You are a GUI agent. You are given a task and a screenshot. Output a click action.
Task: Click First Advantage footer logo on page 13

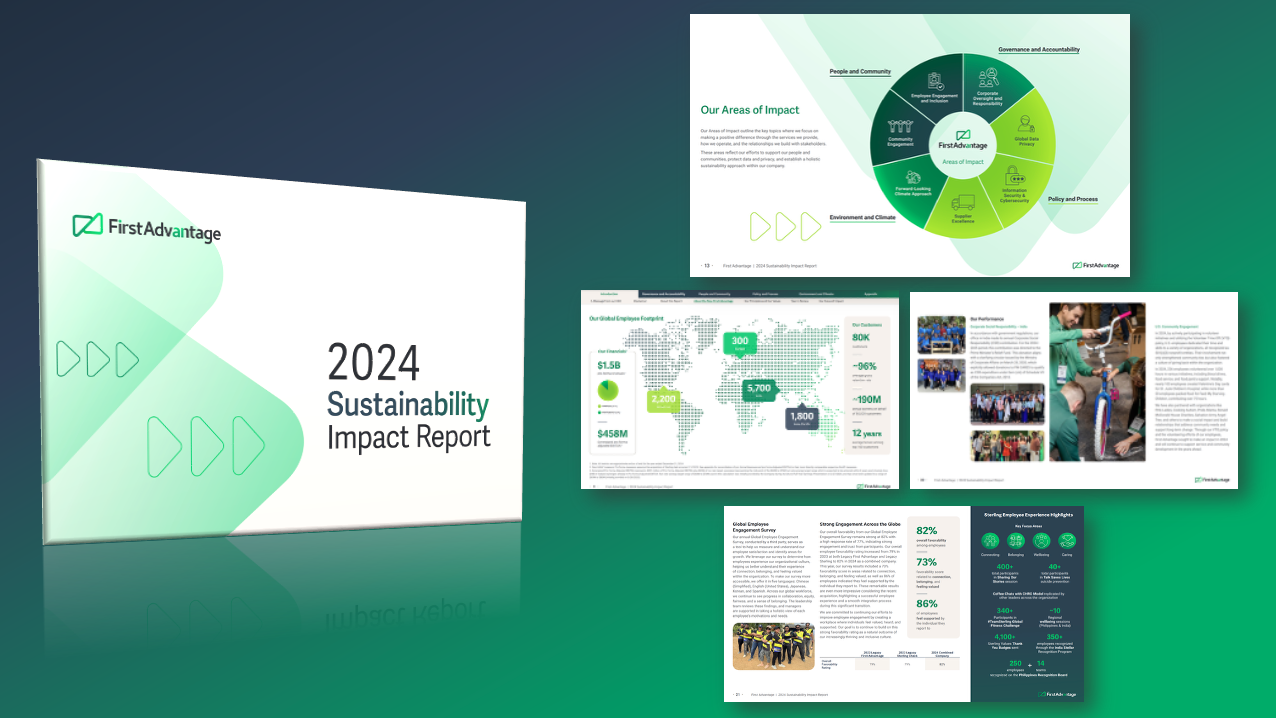1095,265
